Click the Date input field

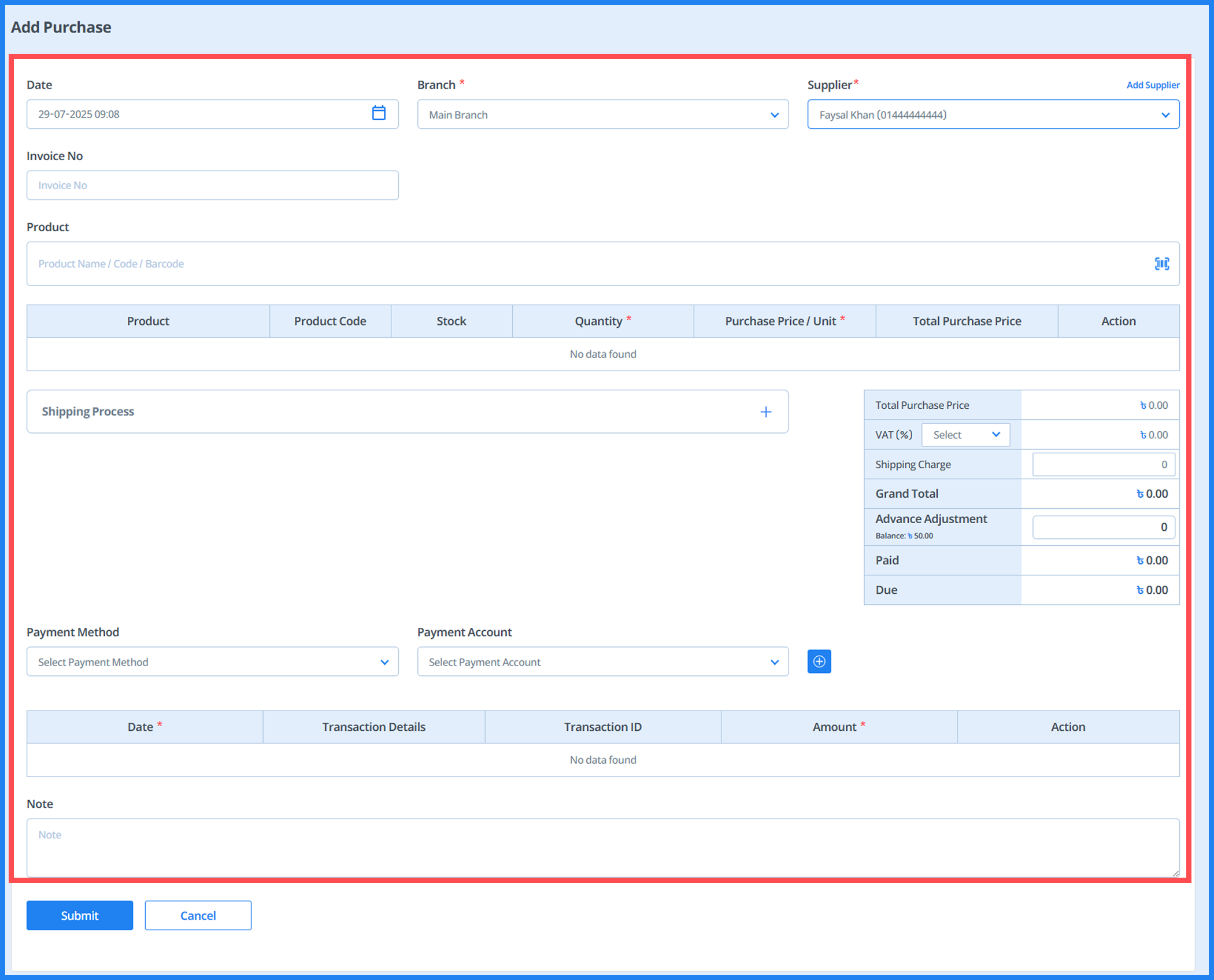pos(197,114)
